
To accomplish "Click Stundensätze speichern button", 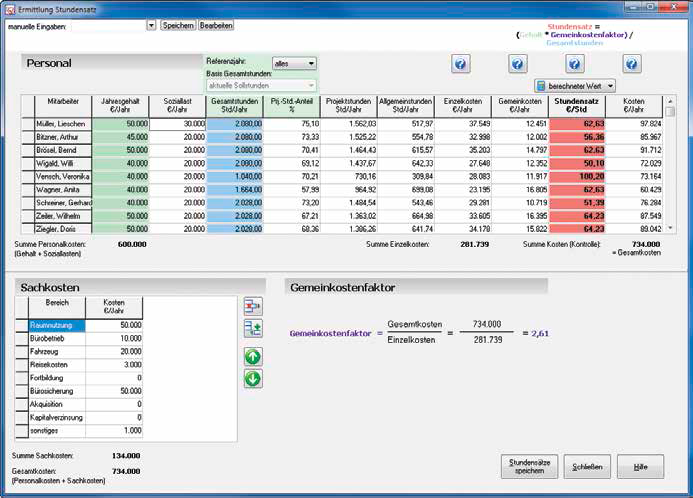I will click(529, 467).
